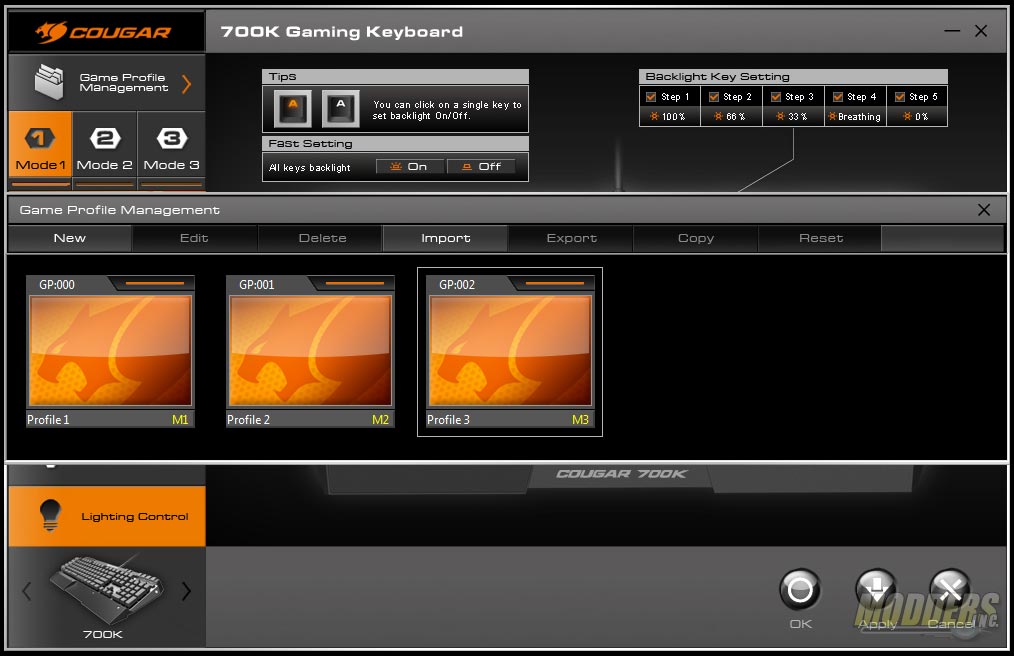Screen dimensions: 1014x656
Task: Select the 0% brightness level
Action: pyautogui.click(x=916, y=116)
